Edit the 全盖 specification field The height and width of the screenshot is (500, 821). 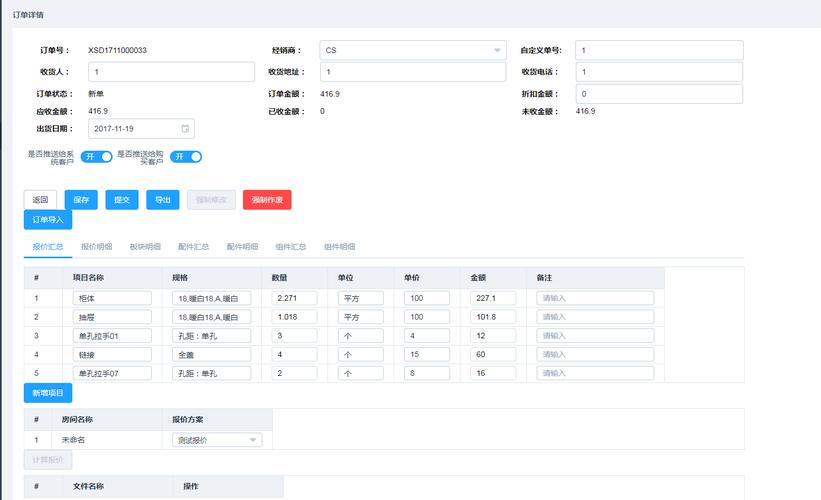(212, 354)
